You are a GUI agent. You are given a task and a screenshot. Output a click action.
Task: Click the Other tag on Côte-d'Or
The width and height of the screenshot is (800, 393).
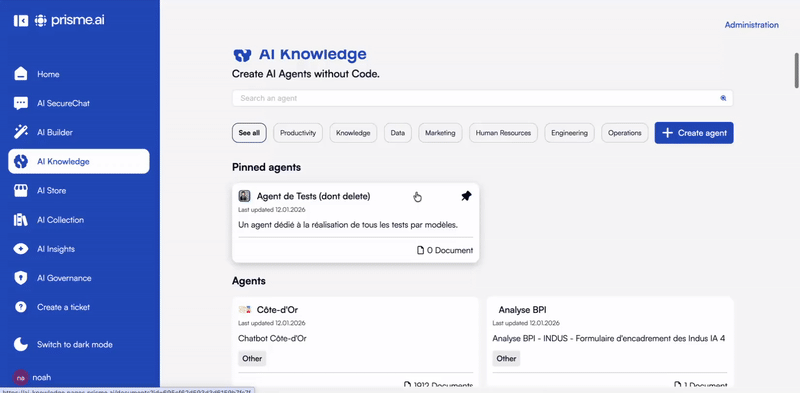click(x=252, y=358)
